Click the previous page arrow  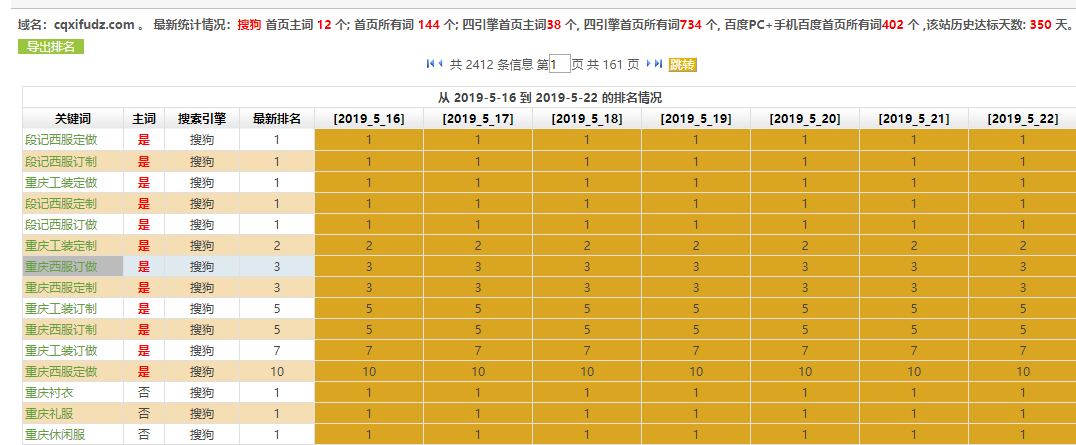pyautogui.click(x=440, y=64)
